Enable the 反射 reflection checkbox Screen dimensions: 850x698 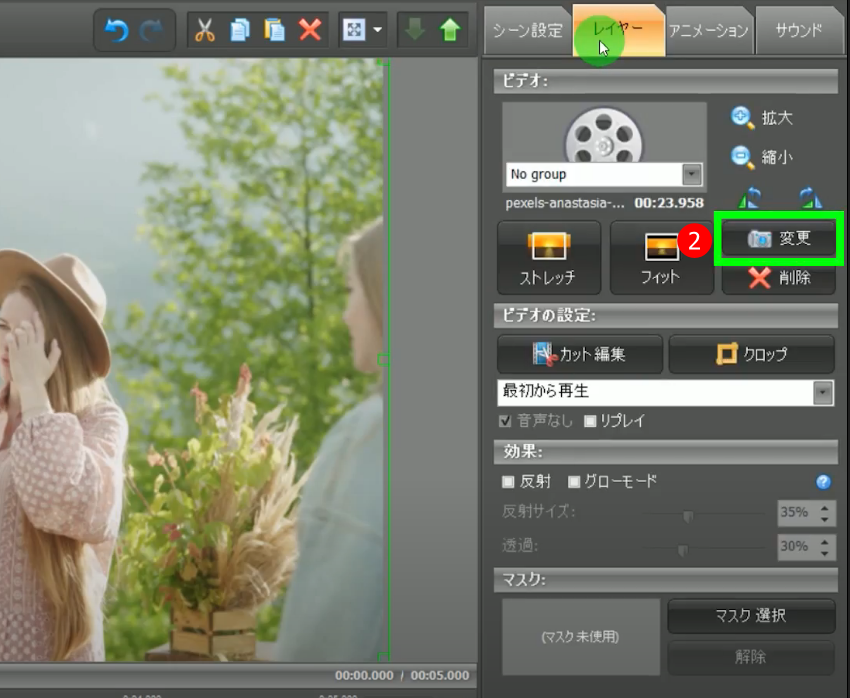[x=508, y=481]
